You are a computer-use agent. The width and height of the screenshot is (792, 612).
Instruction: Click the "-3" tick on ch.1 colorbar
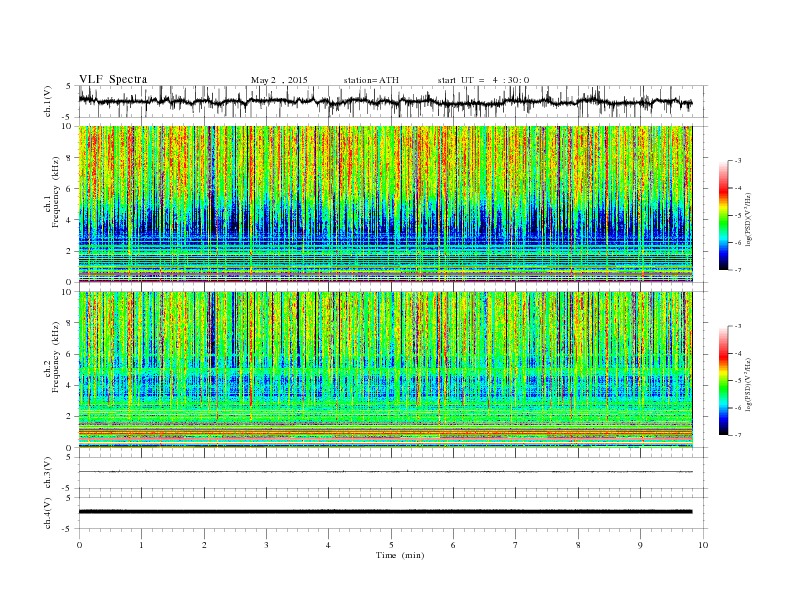point(738,161)
